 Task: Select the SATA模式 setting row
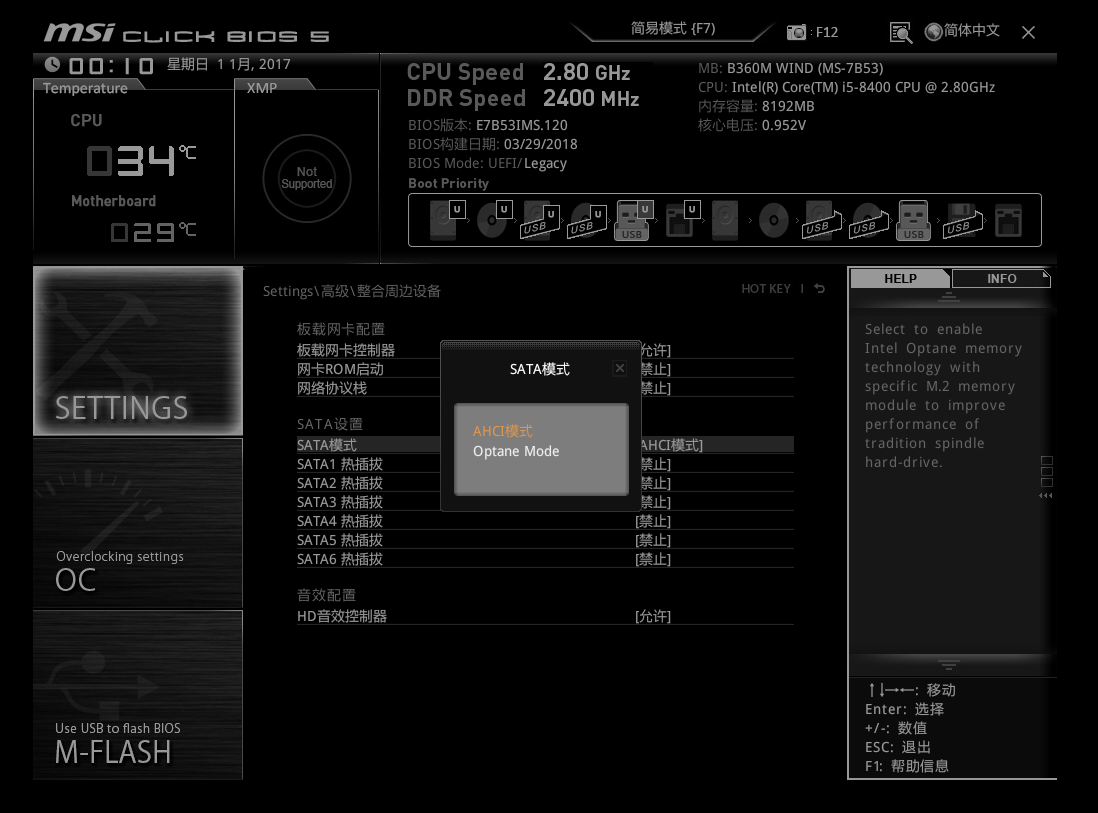(x=545, y=445)
